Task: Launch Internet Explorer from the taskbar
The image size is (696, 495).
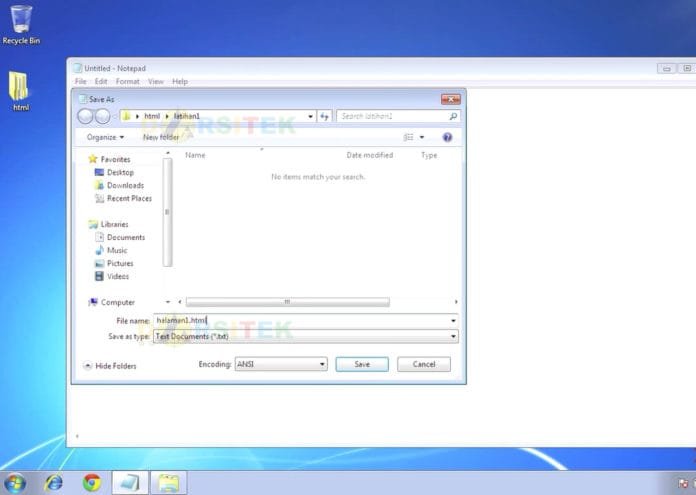Action: click(54, 483)
